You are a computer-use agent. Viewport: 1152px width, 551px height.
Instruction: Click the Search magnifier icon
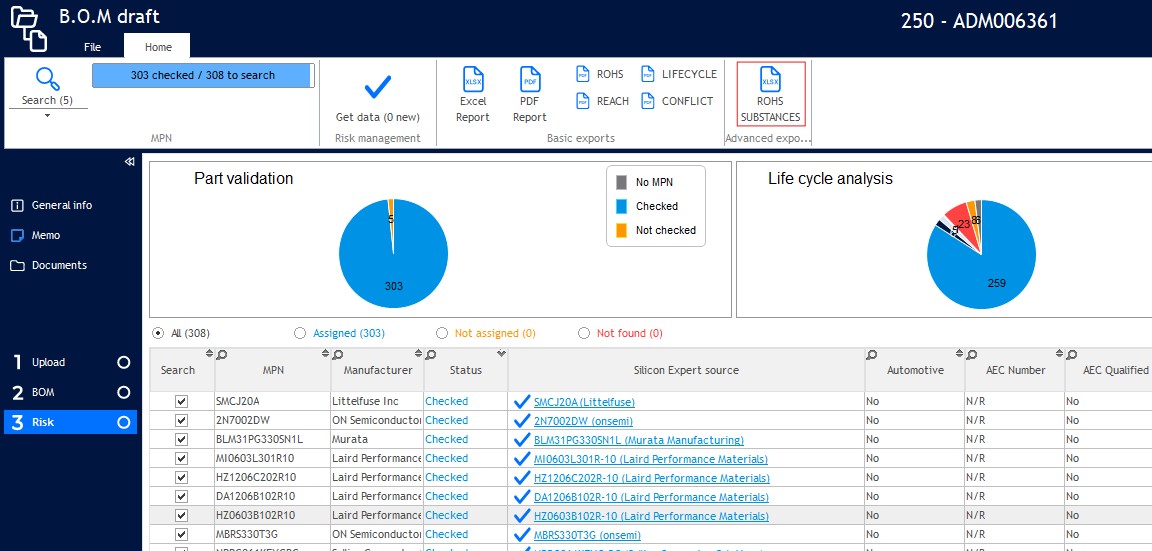point(48,79)
